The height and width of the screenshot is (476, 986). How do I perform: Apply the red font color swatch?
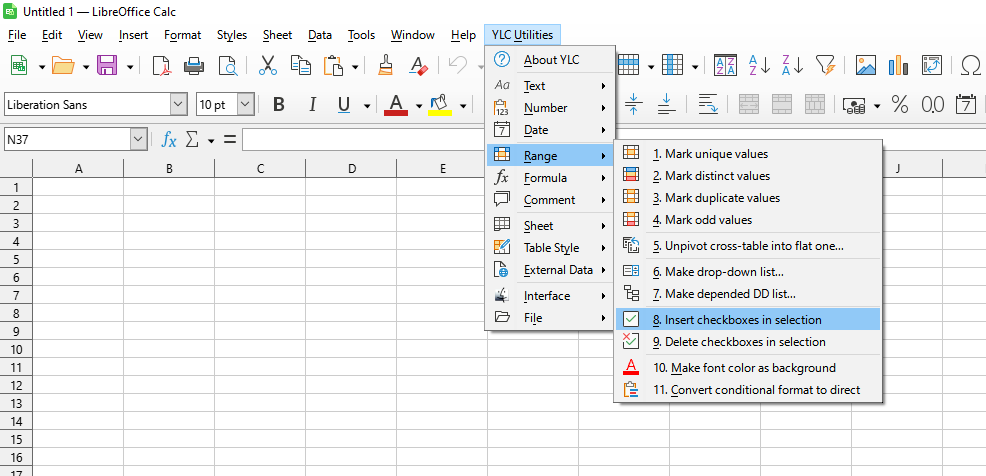[x=396, y=105]
